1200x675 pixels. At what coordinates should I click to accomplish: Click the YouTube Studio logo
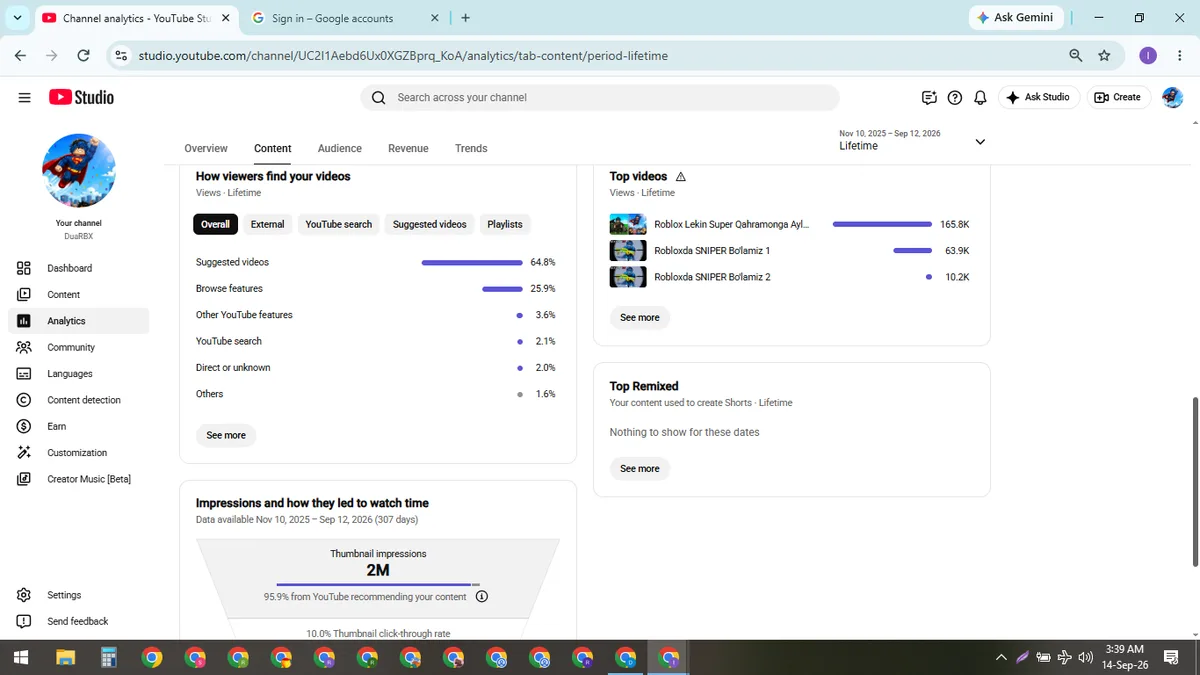81,97
